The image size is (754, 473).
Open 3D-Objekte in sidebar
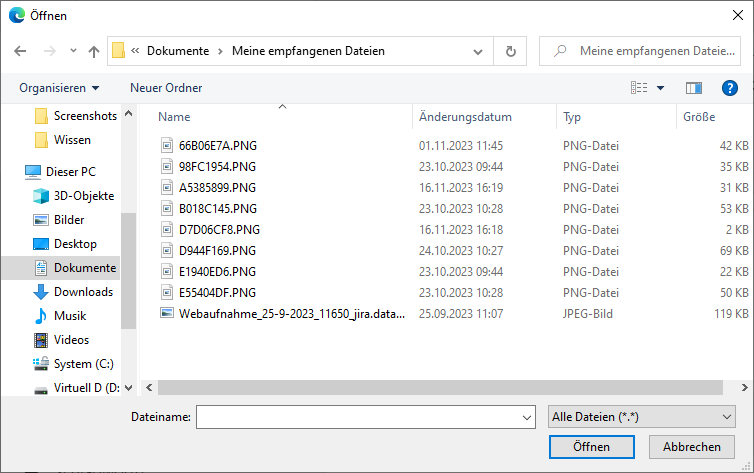pyautogui.click(x=74, y=196)
